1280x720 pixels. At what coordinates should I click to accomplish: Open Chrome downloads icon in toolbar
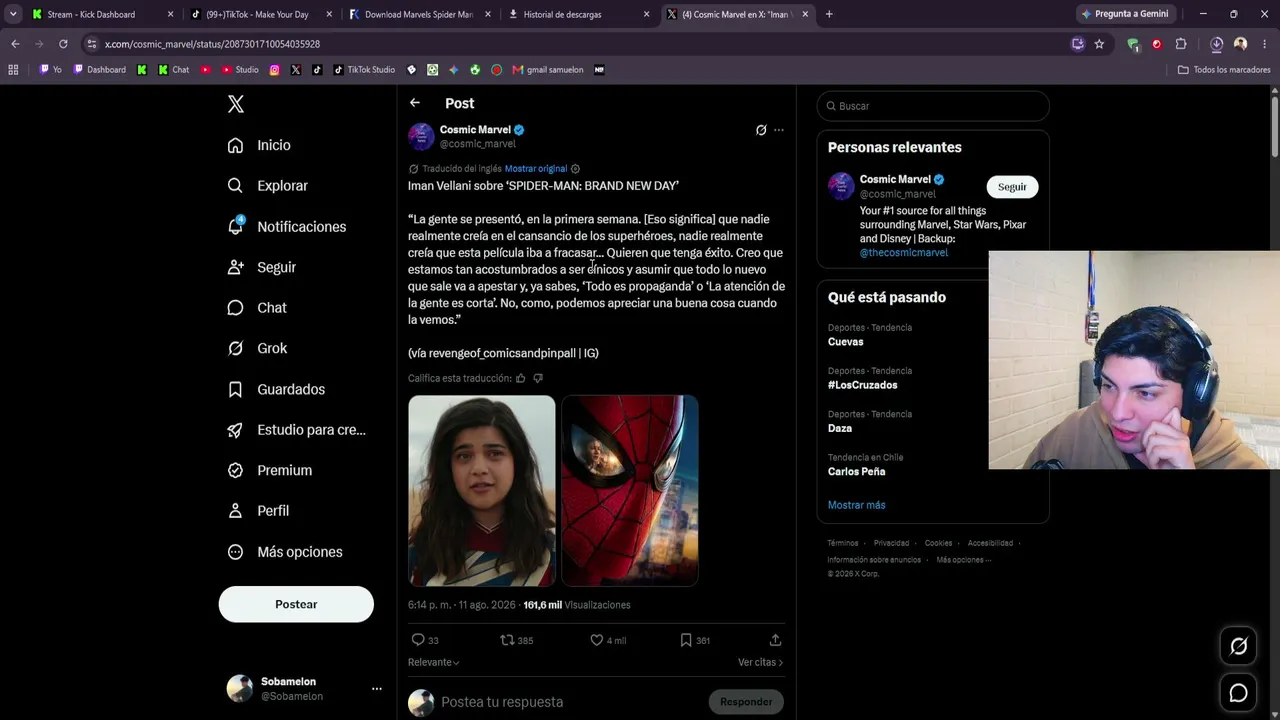tap(1216, 44)
